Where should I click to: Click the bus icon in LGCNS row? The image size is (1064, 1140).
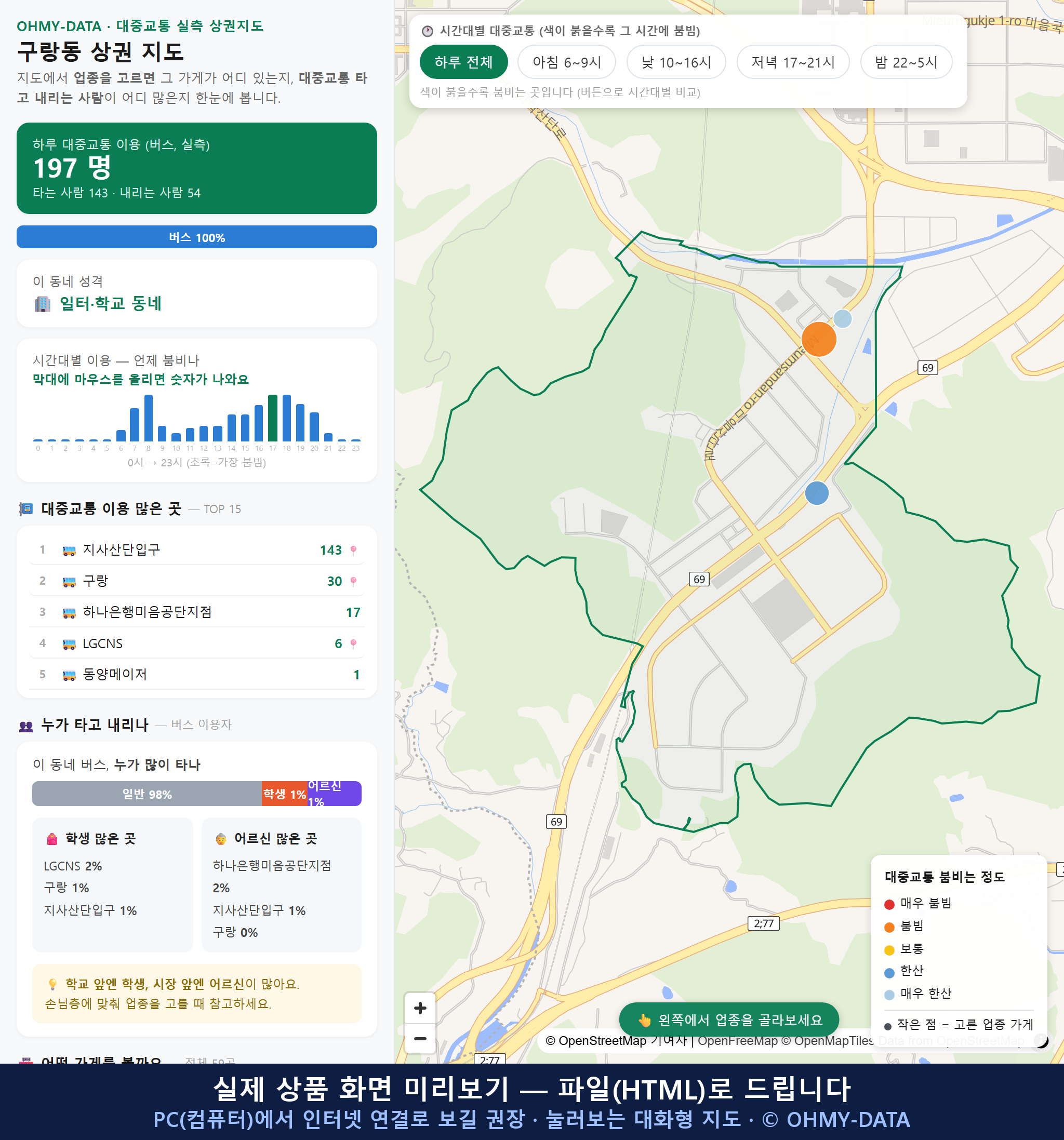[69, 644]
